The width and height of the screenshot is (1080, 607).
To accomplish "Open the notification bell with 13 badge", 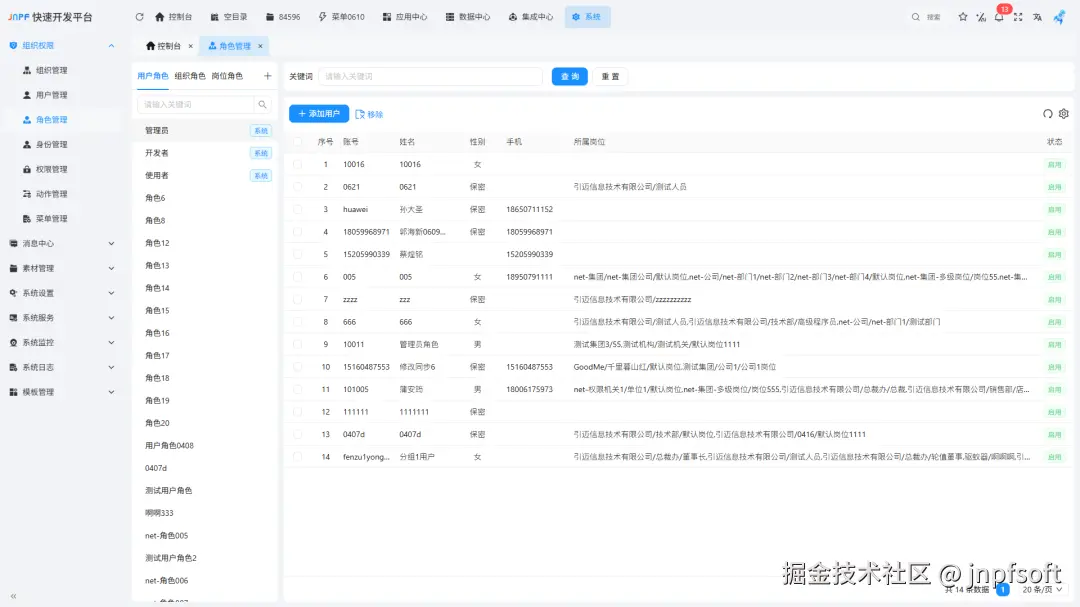I will point(999,17).
